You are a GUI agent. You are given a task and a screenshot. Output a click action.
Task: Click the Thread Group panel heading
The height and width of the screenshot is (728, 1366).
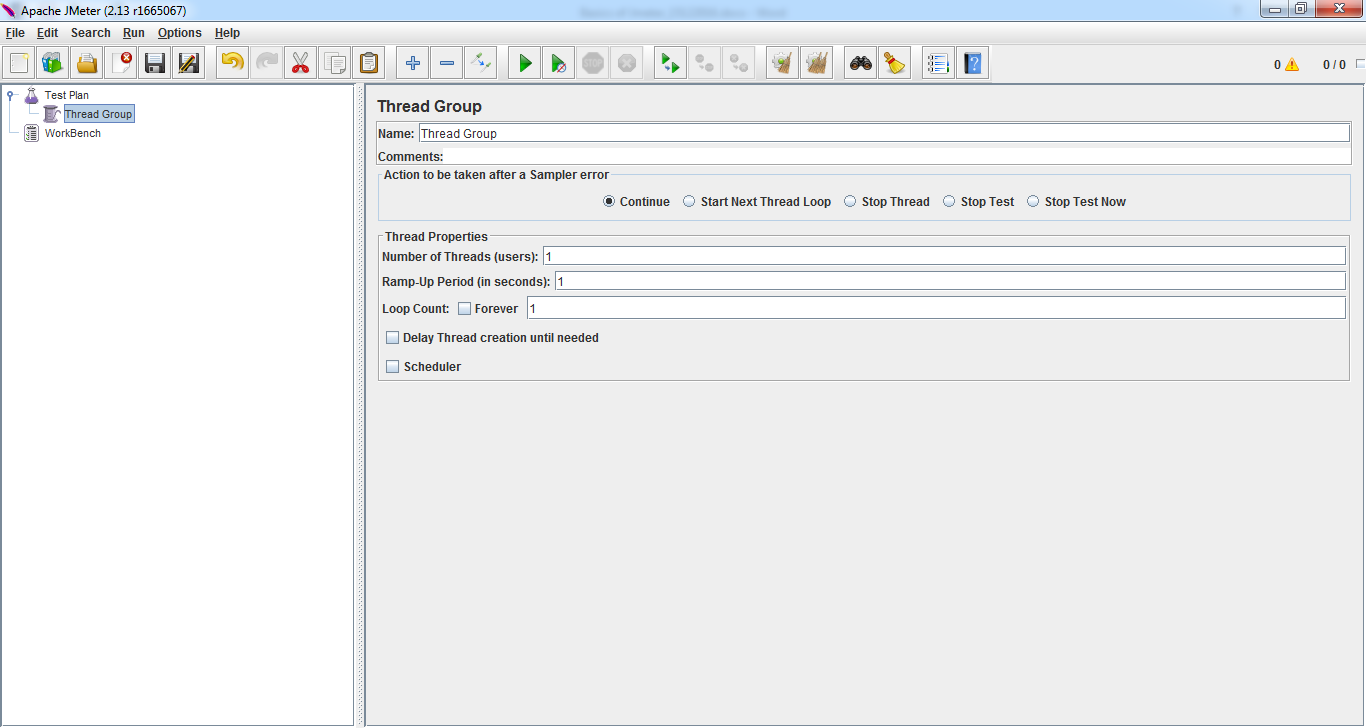[x=429, y=106]
